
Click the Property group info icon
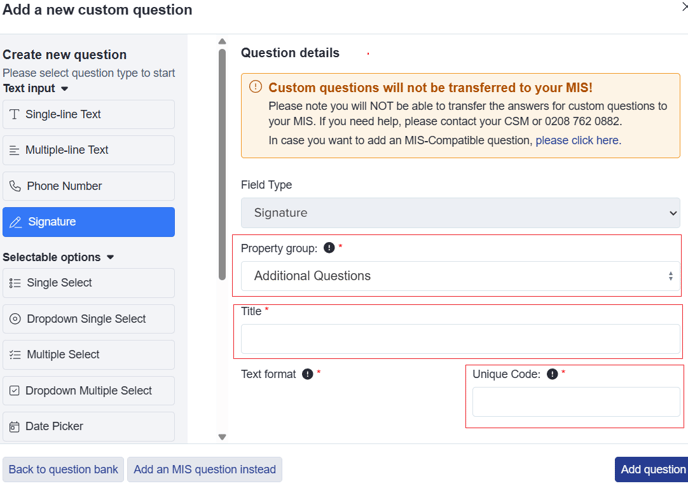click(x=329, y=248)
